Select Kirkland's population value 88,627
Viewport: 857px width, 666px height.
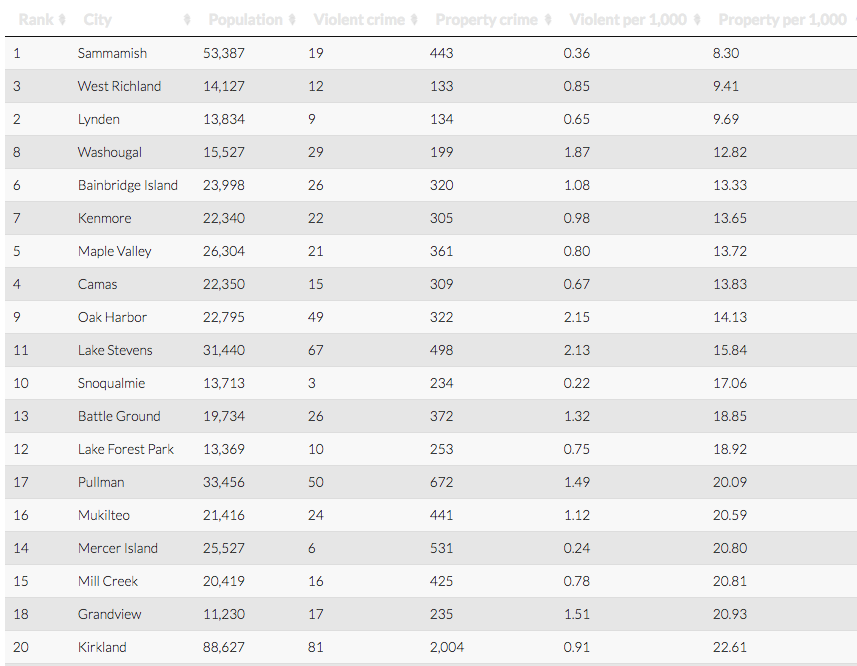pos(226,647)
